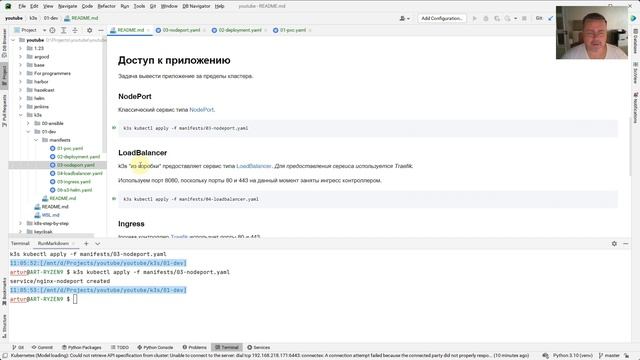Image resolution: width=640 pixels, height=360 pixels.
Task: Open terminal panel settings gear
Action: point(614,244)
